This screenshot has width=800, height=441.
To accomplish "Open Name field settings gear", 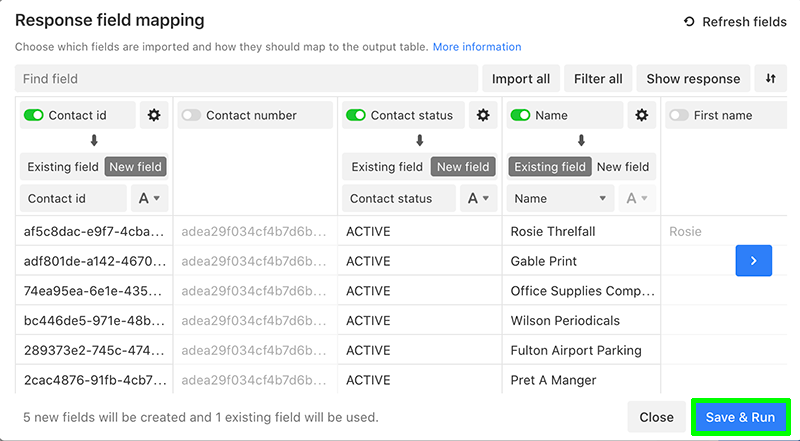I will point(641,115).
